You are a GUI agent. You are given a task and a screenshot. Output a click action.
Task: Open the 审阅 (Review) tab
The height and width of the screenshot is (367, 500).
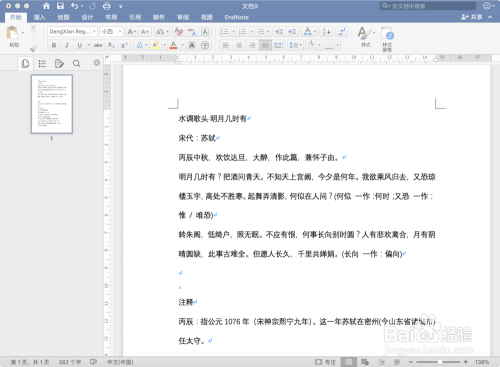coord(183,17)
